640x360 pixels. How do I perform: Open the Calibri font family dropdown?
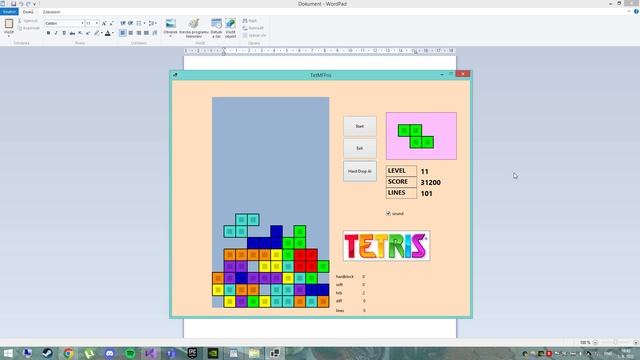82,23
